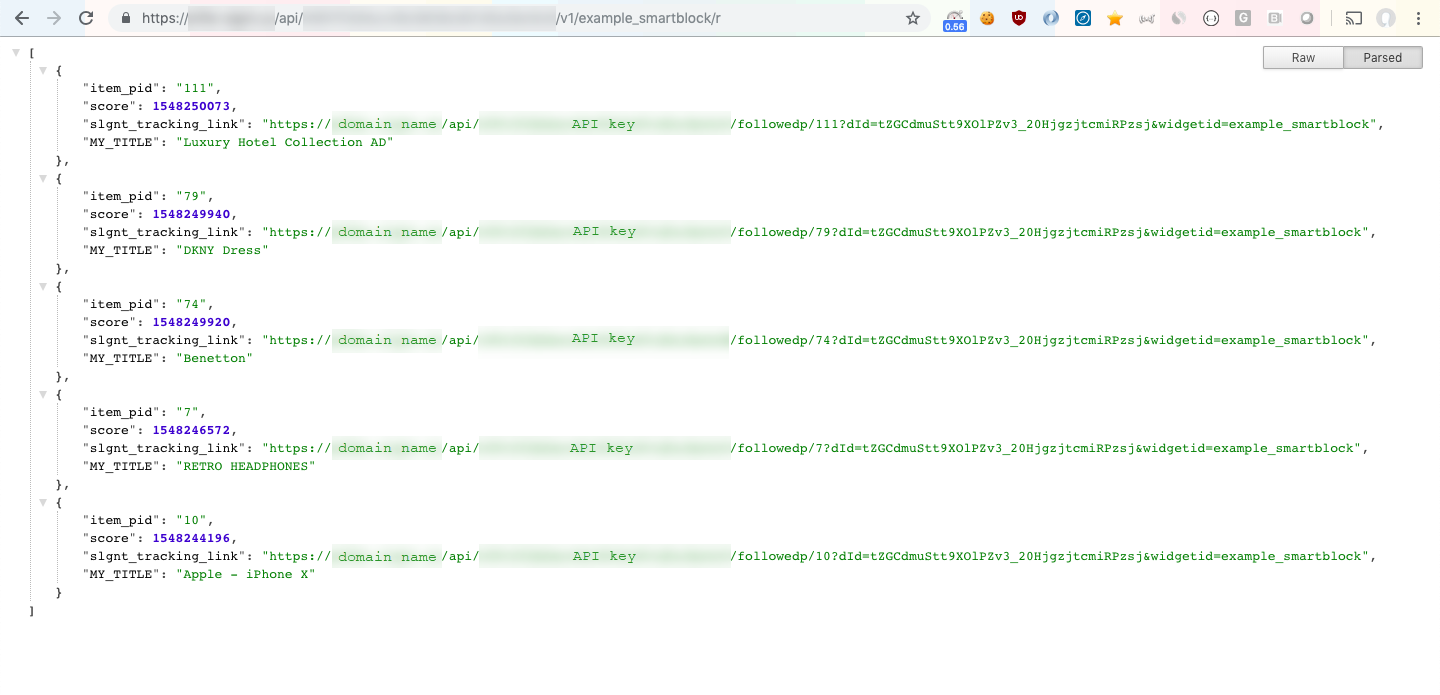Viewport: 1440px width, 695px height.
Task: Collapse the Luxury Hotel Collection AD object
Action: click(43, 70)
